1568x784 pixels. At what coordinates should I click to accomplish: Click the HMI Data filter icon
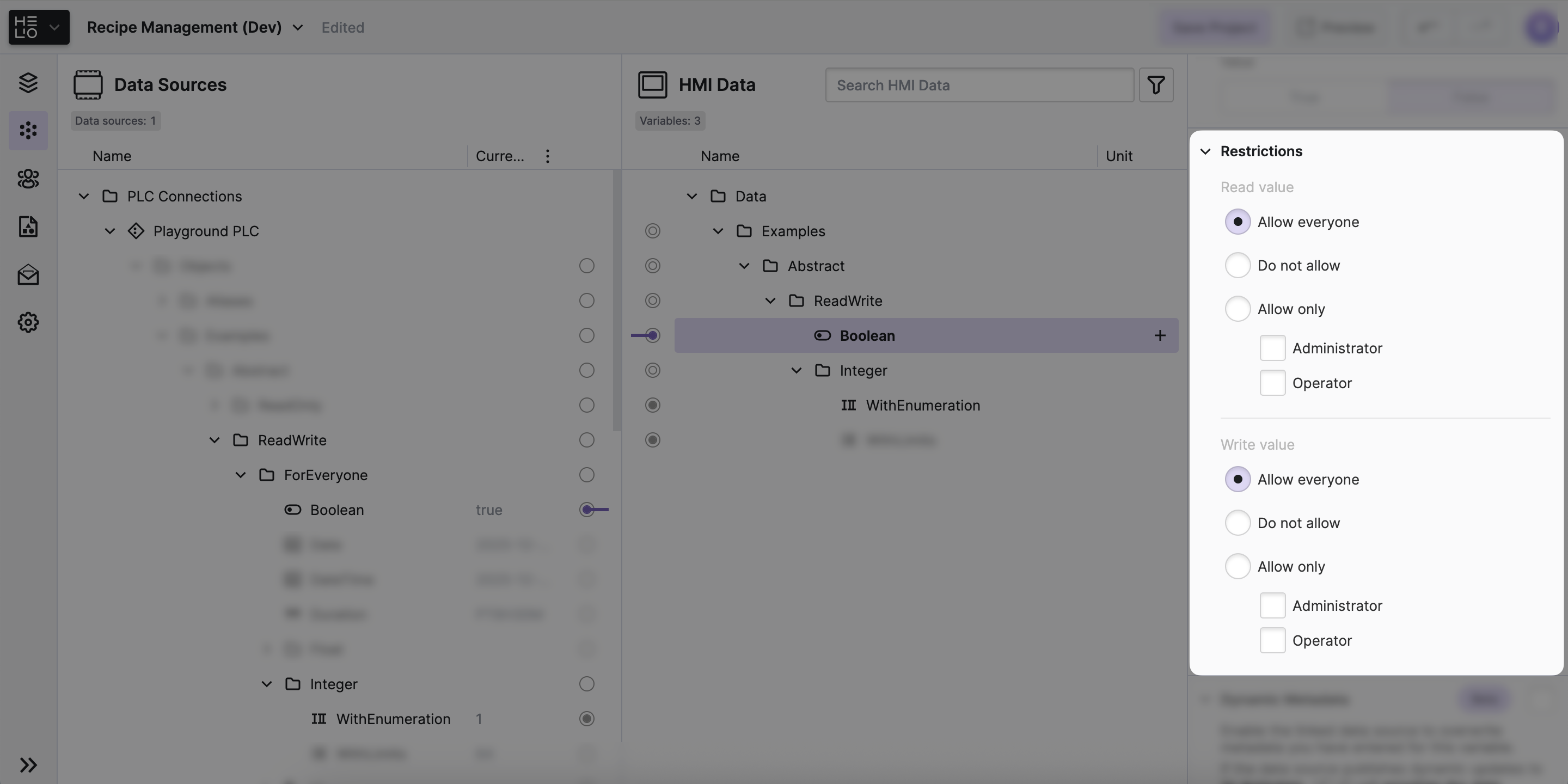1155,84
